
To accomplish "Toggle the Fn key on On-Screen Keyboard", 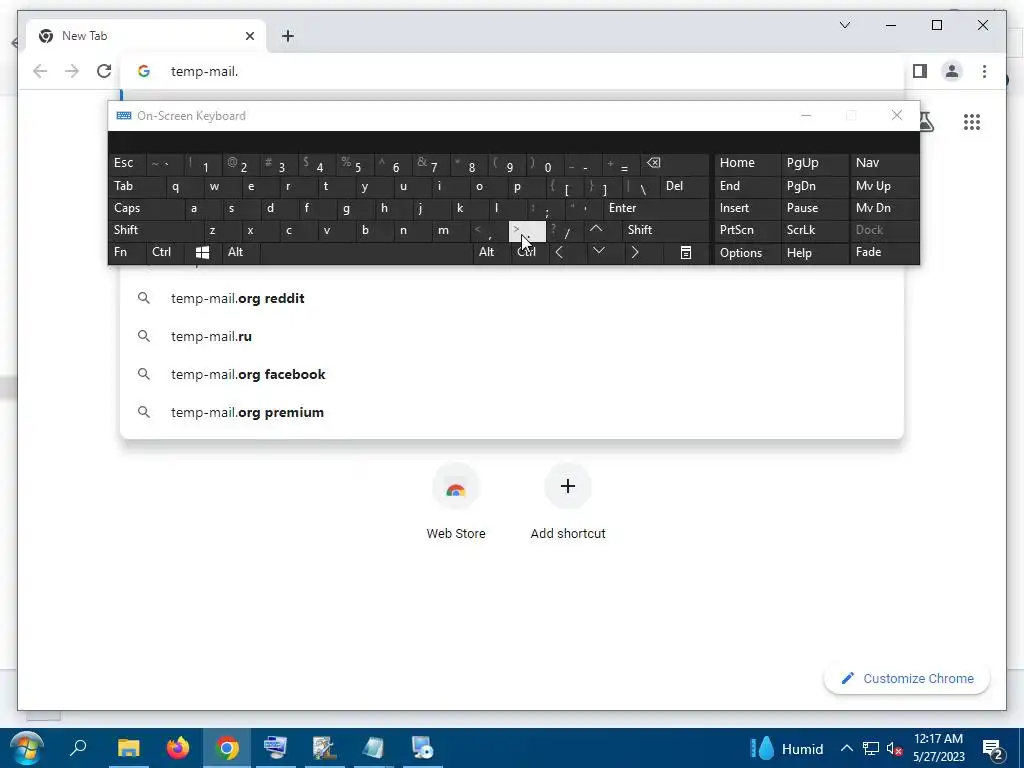I will pyautogui.click(x=127, y=252).
